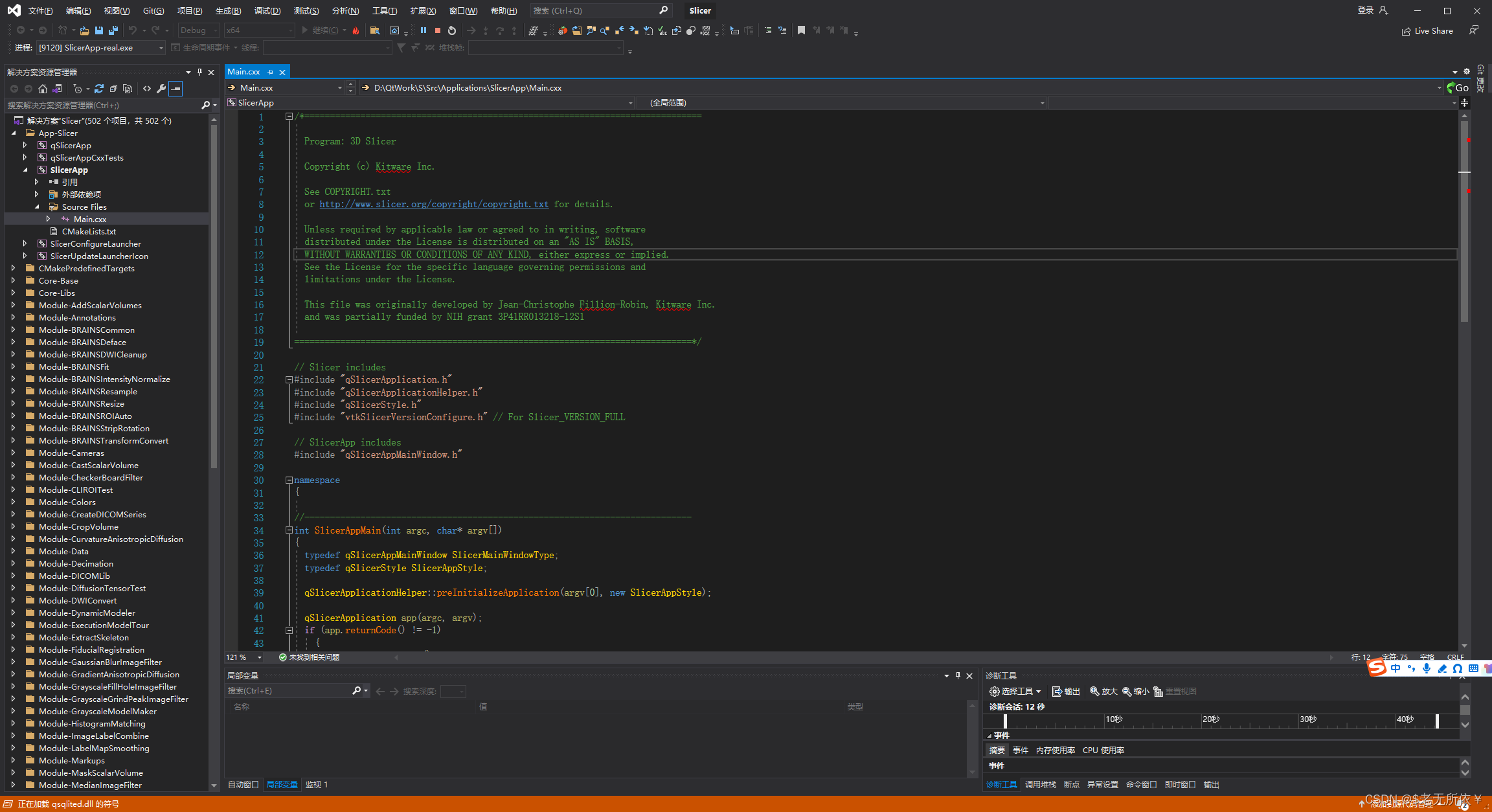Toggle auto-hide pin on the Solution Explorer panel

click(199, 72)
